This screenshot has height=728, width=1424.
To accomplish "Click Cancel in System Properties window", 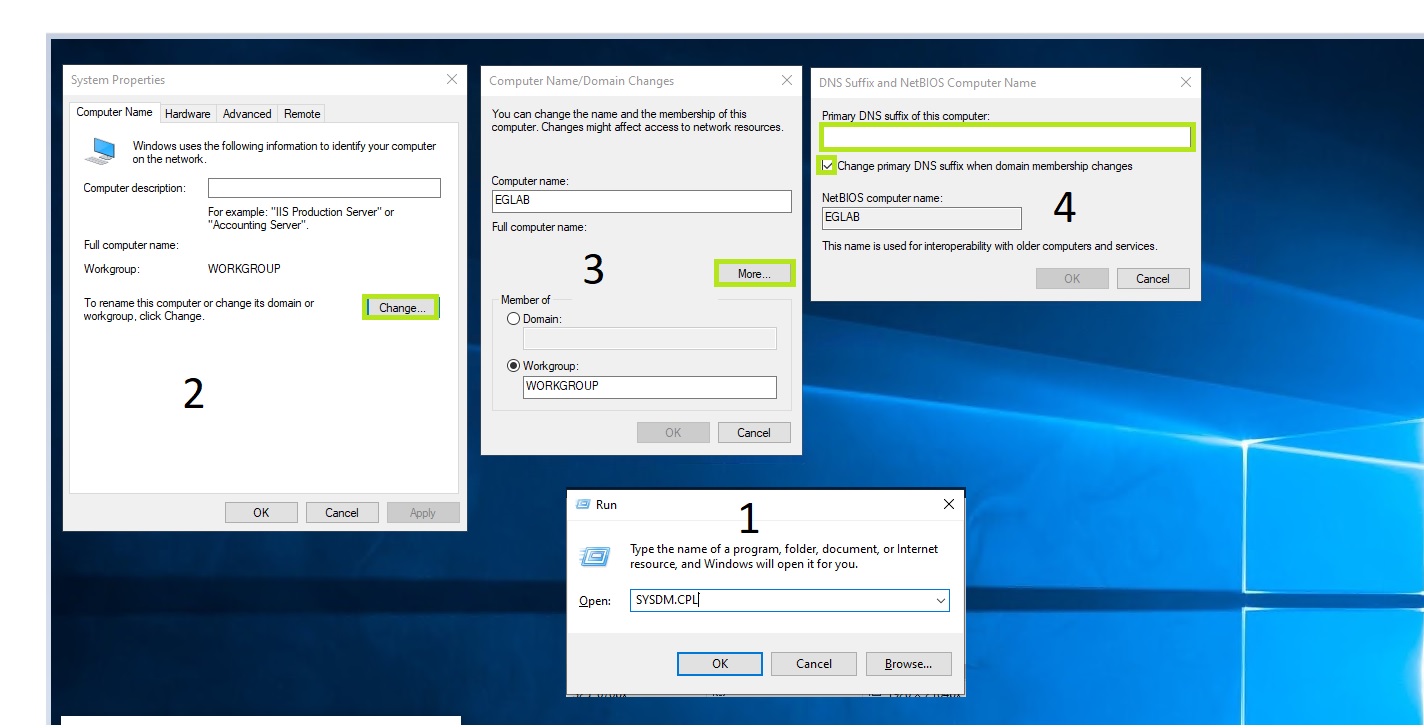I will pos(342,512).
